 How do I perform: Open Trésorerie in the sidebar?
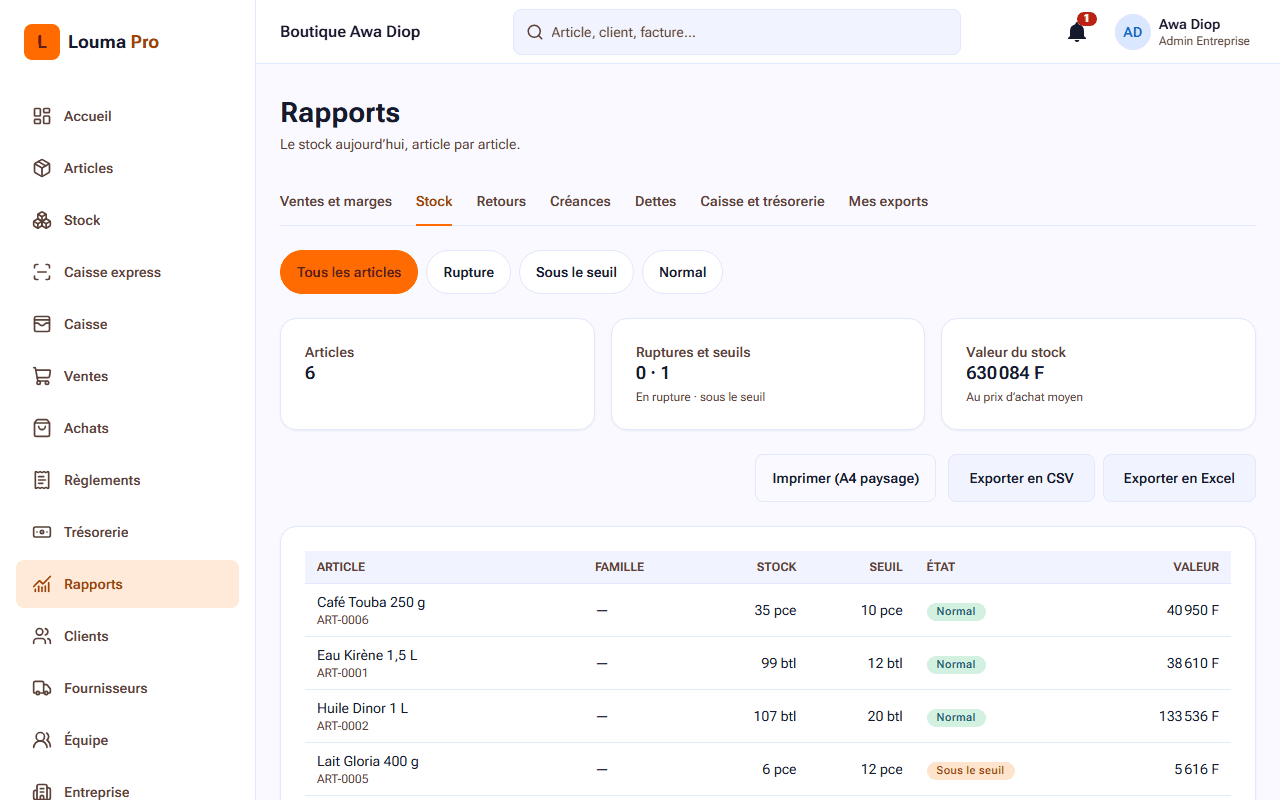point(127,532)
